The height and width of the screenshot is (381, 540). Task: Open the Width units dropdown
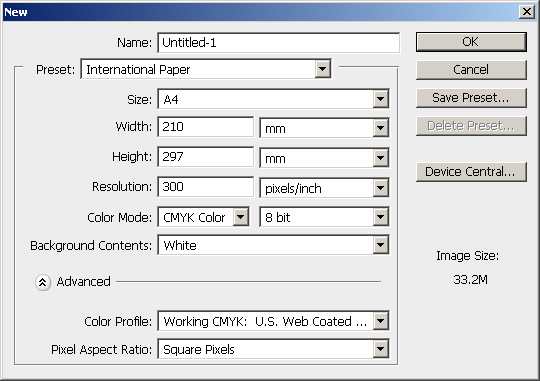coord(324,128)
